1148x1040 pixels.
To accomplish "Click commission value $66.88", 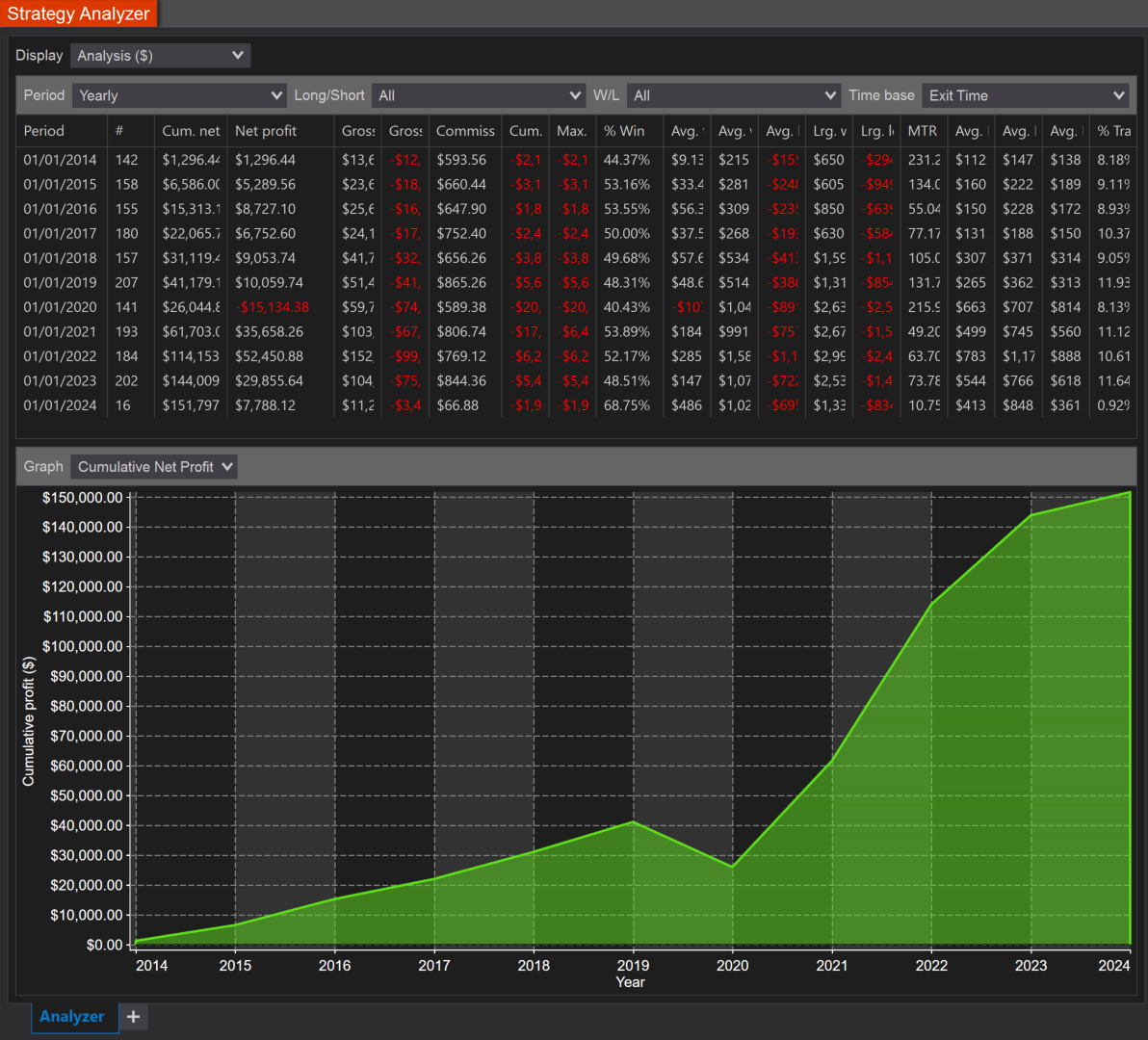I will (457, 405).
